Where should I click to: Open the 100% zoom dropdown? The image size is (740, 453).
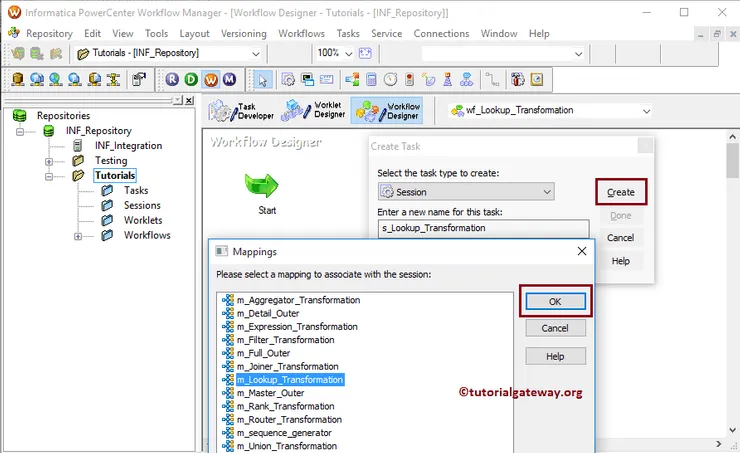(349, 53)
